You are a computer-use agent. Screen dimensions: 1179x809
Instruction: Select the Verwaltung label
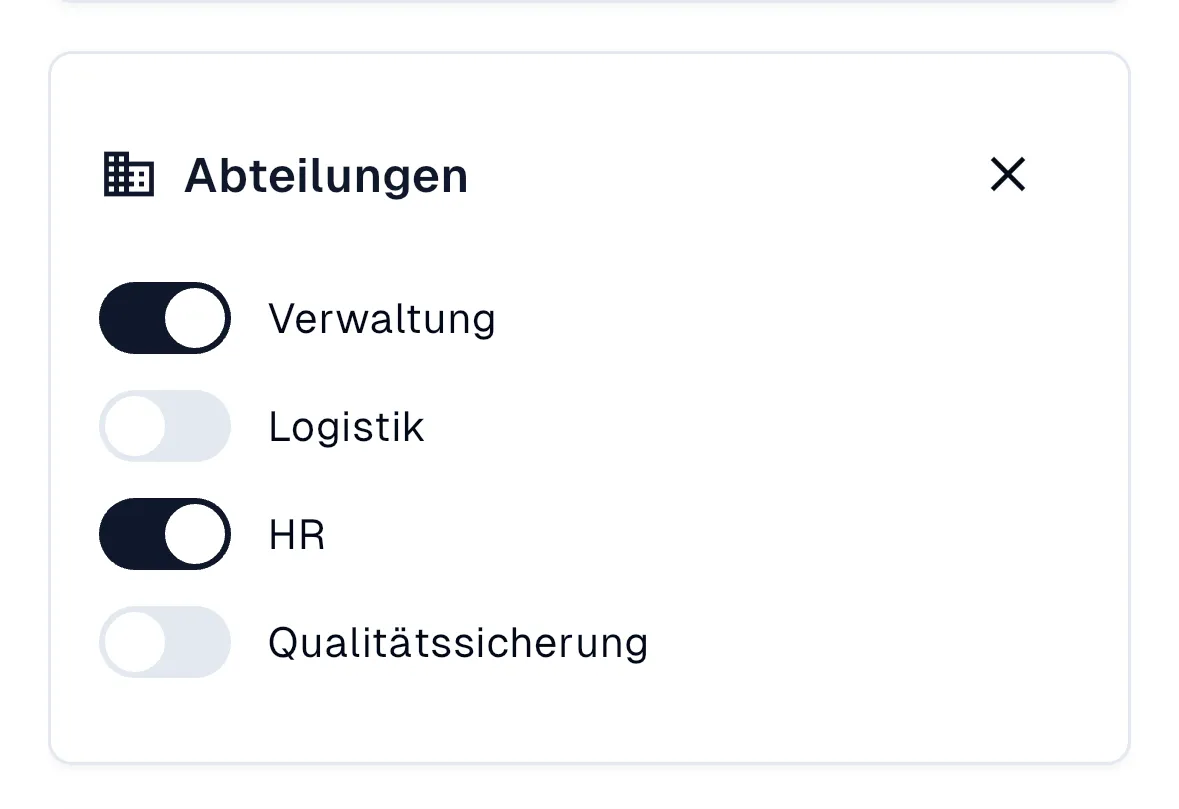(382, 318)
